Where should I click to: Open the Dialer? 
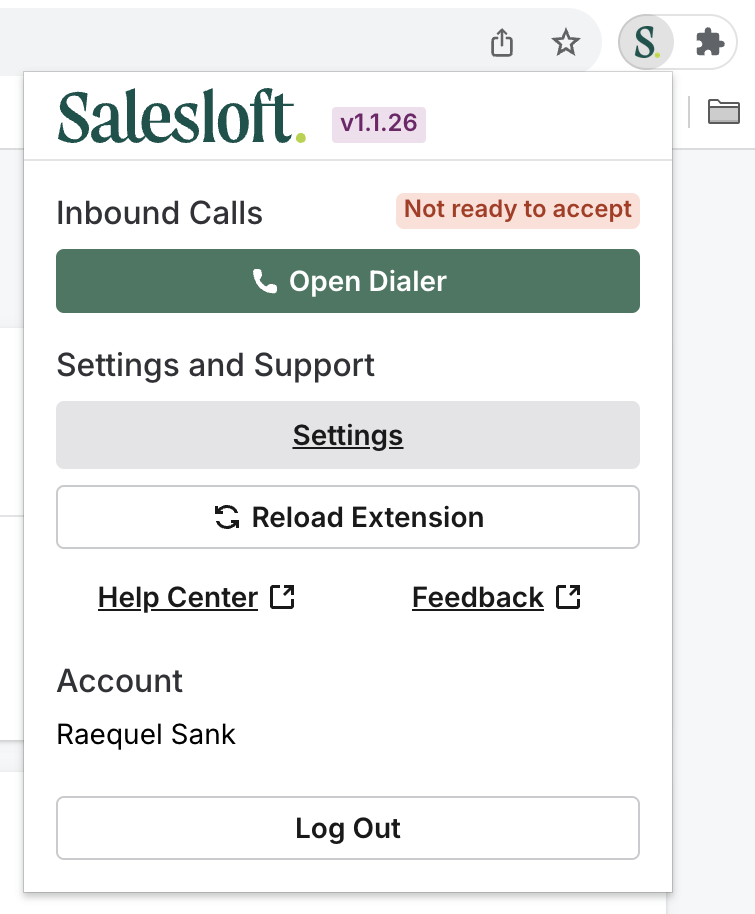pos(348,281)
